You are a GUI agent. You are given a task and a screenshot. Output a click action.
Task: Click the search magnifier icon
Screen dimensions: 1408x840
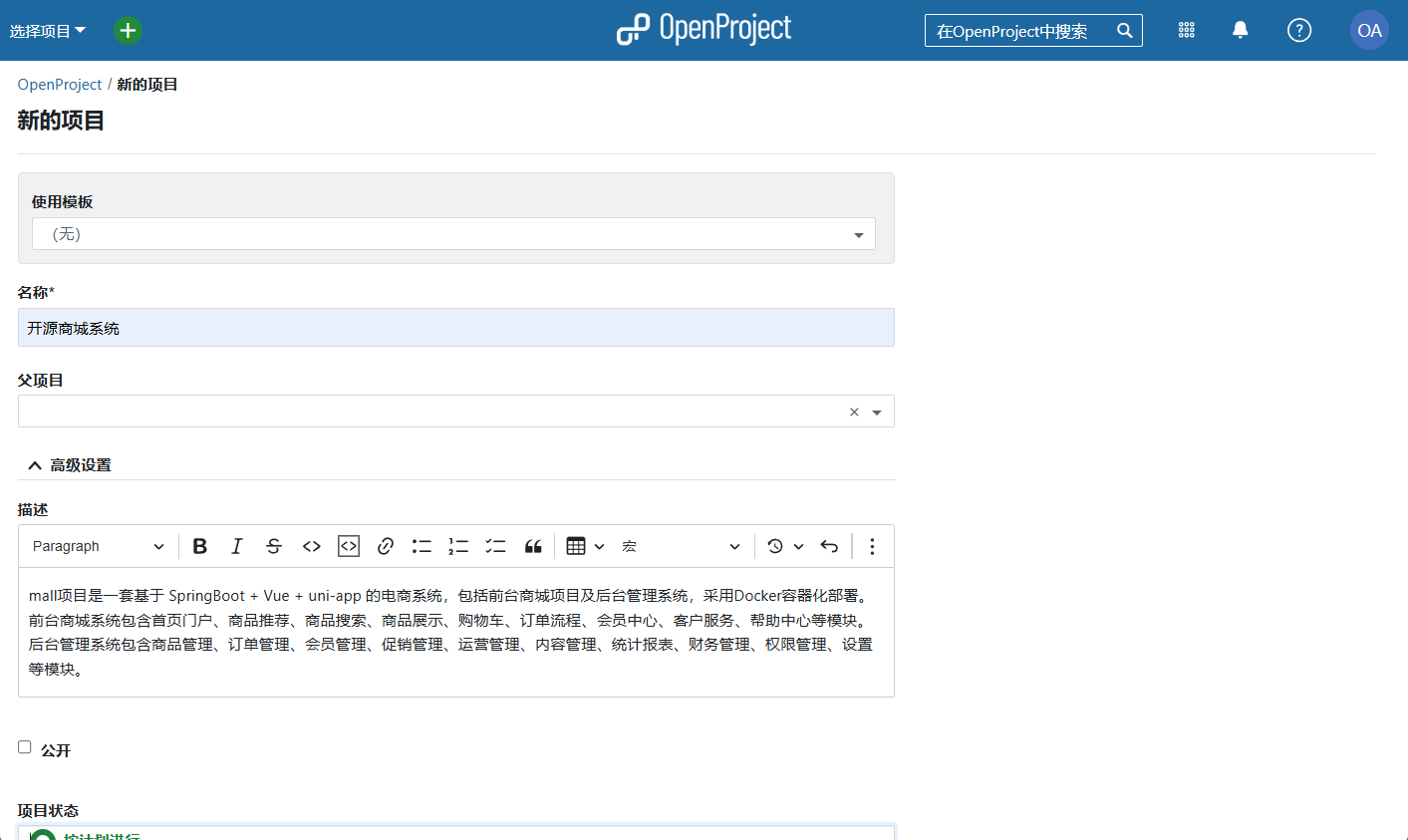click(x=1124, y=31)
